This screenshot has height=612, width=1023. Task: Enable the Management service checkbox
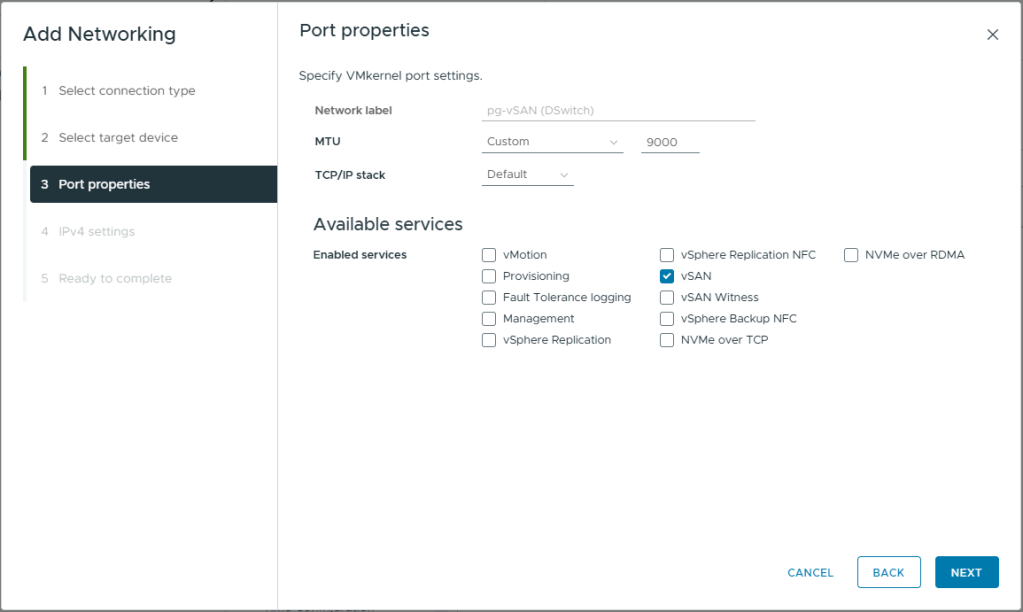click(489, 319)
